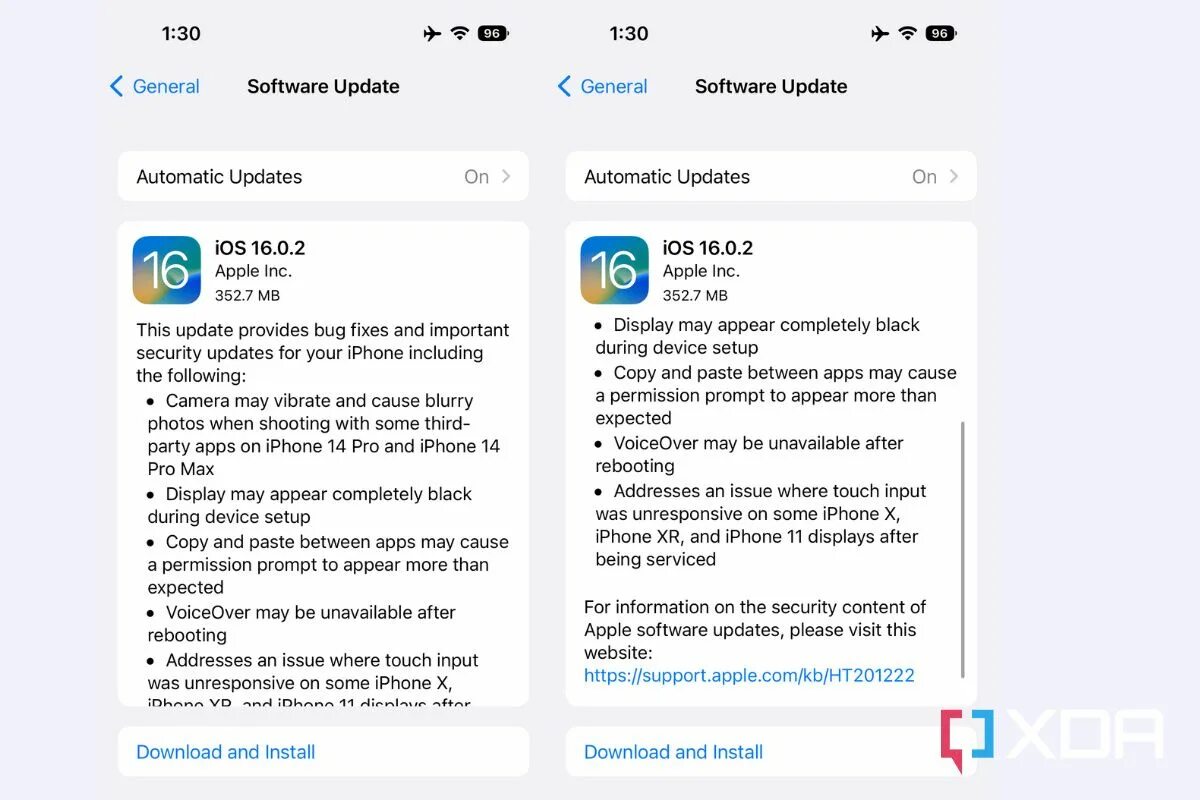
Task: Expand Automatic Updates chevron in right screen
Action: (954, 176)
